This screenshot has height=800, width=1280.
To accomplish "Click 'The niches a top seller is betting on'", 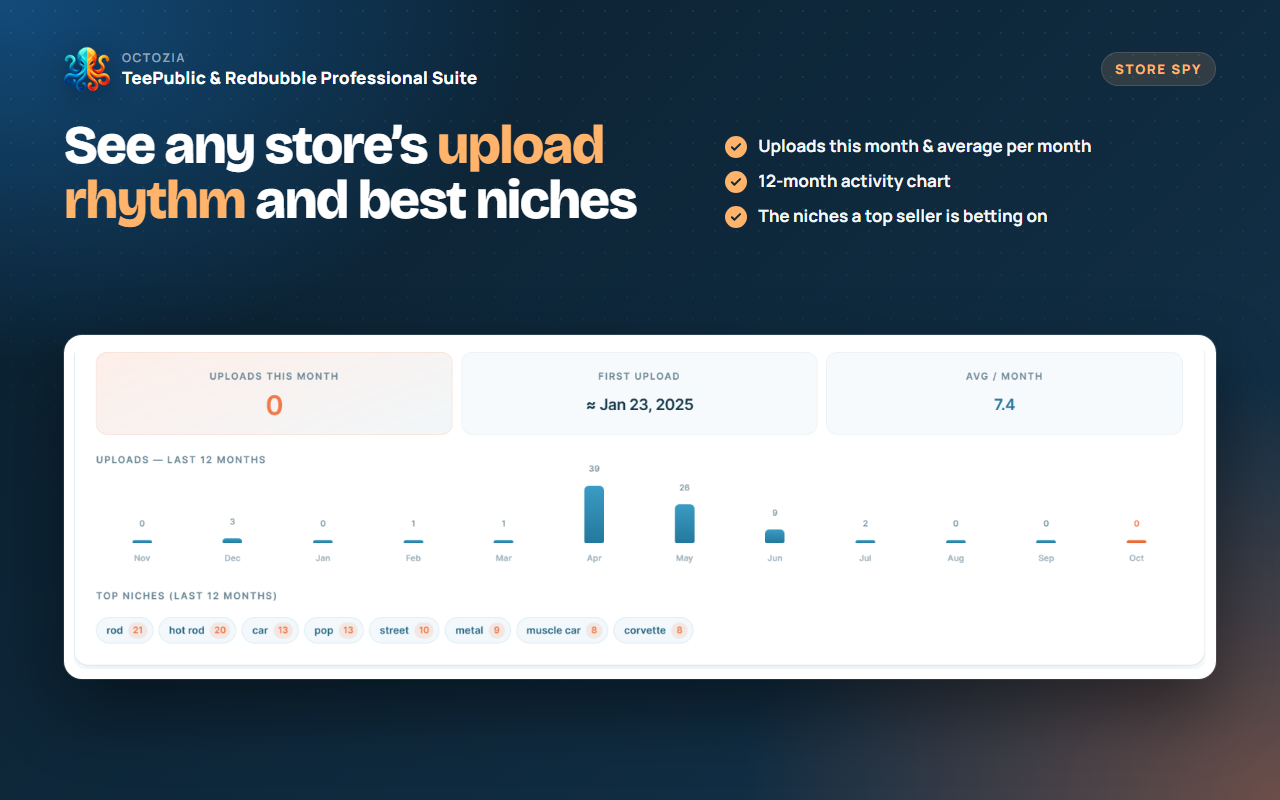I will click(x=902, y=217).
